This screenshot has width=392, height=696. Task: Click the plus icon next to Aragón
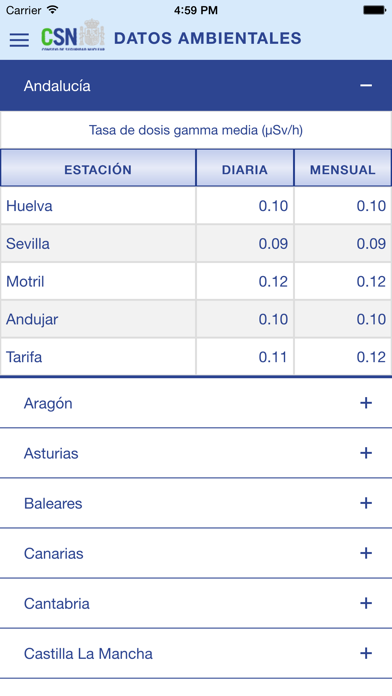(366, 403)
